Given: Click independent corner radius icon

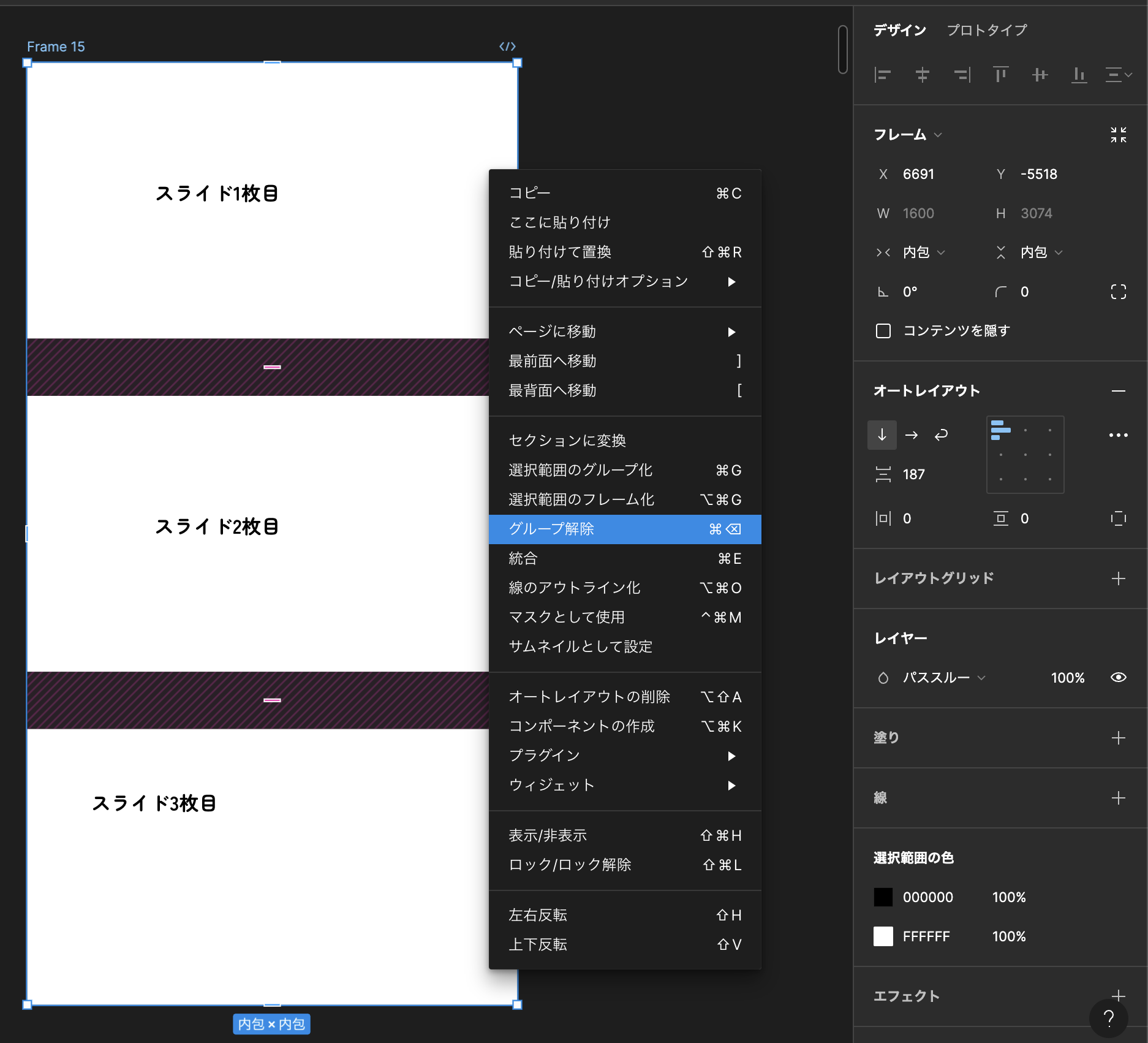Looking at the screenshot, I should (x=1118, y=292).
